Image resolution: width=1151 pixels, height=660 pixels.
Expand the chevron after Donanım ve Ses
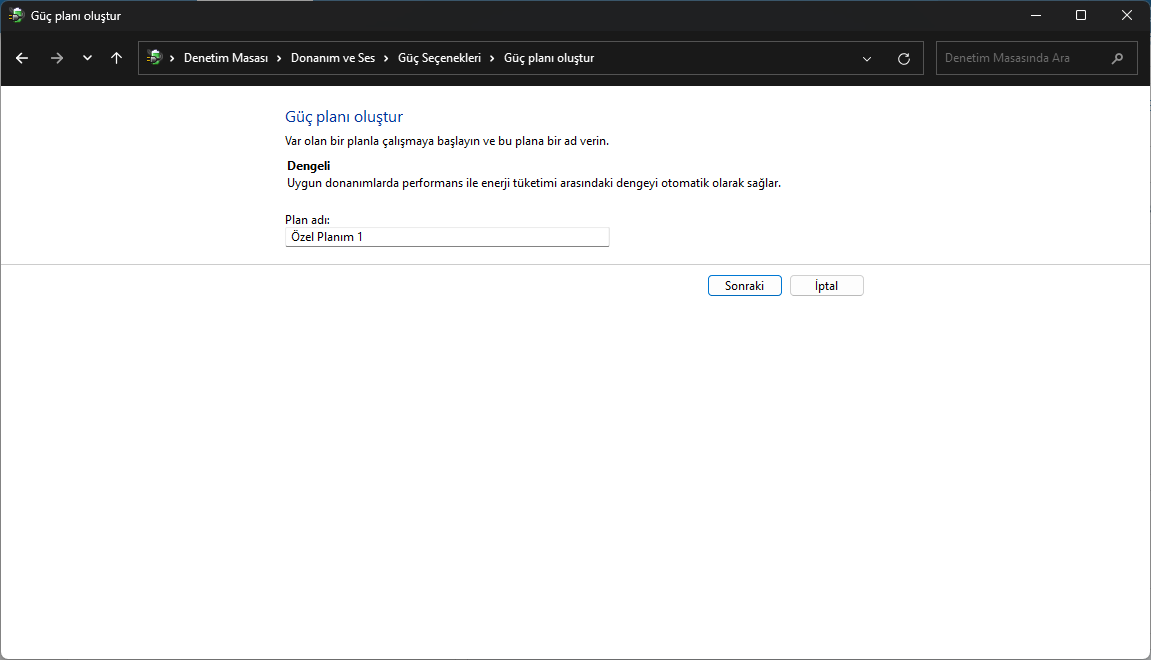386,58
